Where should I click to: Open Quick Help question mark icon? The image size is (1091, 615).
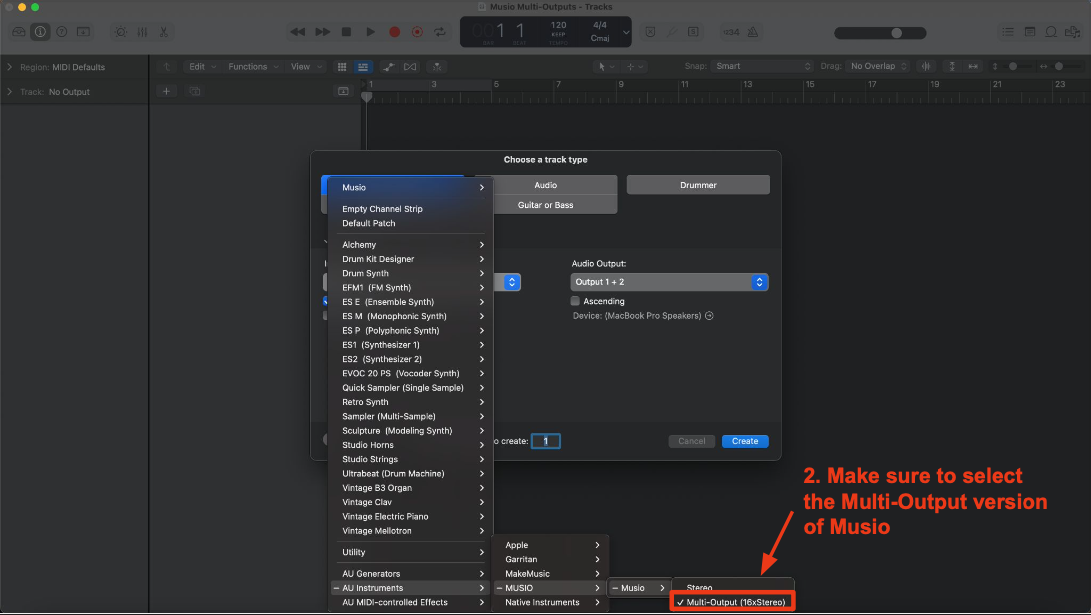61,32
